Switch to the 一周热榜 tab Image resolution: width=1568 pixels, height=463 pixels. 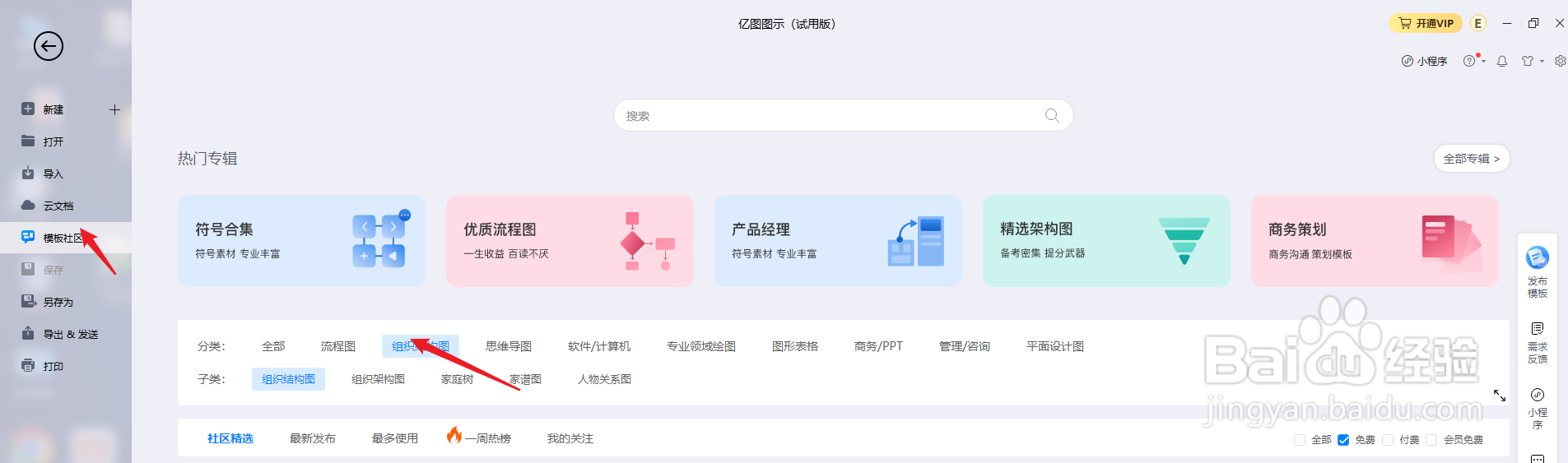[479, 437]
